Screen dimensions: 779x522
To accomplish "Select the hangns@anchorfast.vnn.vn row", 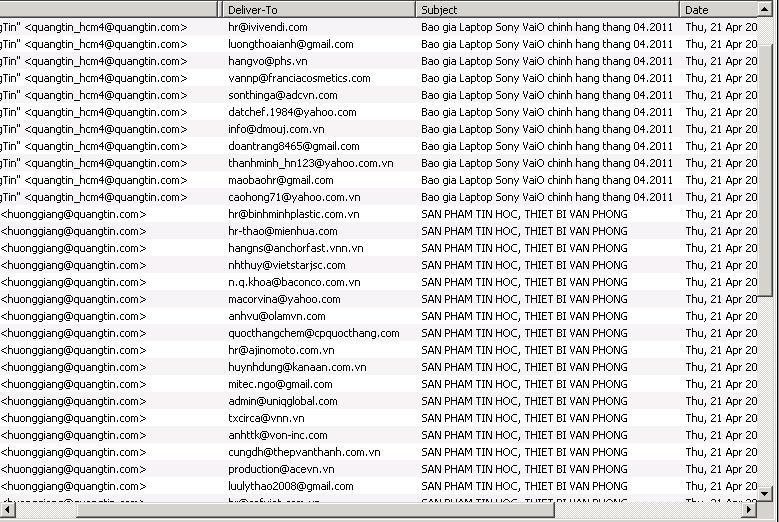I will tap(379, 248).
